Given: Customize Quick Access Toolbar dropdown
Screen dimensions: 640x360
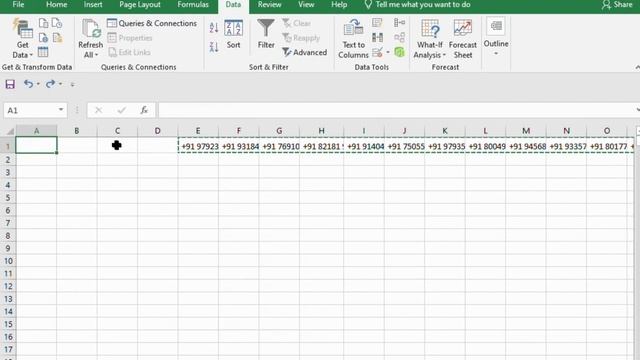Looking at the screenshot, I should point(72,84).
